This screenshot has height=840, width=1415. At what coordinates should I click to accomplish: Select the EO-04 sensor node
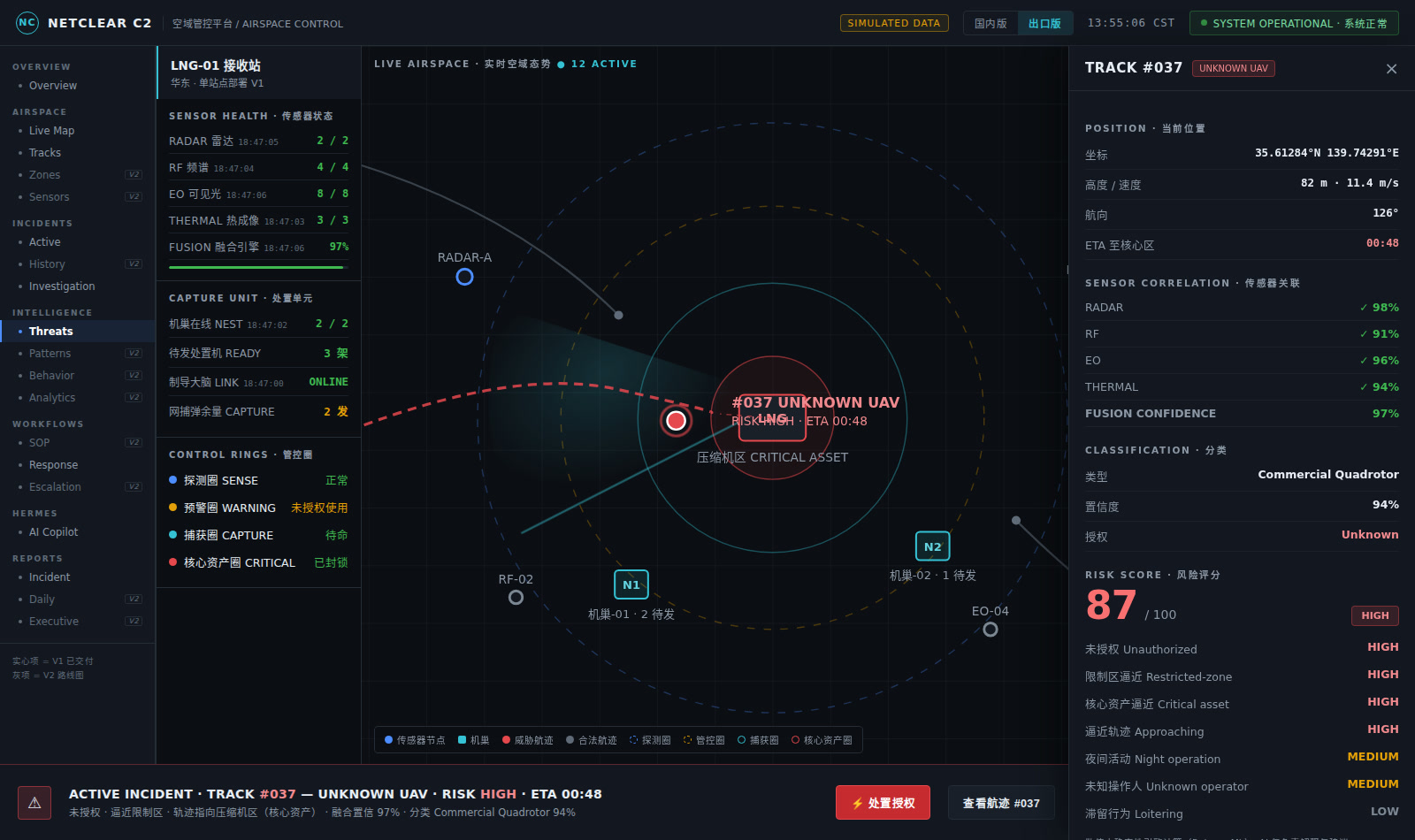point(990,630)
